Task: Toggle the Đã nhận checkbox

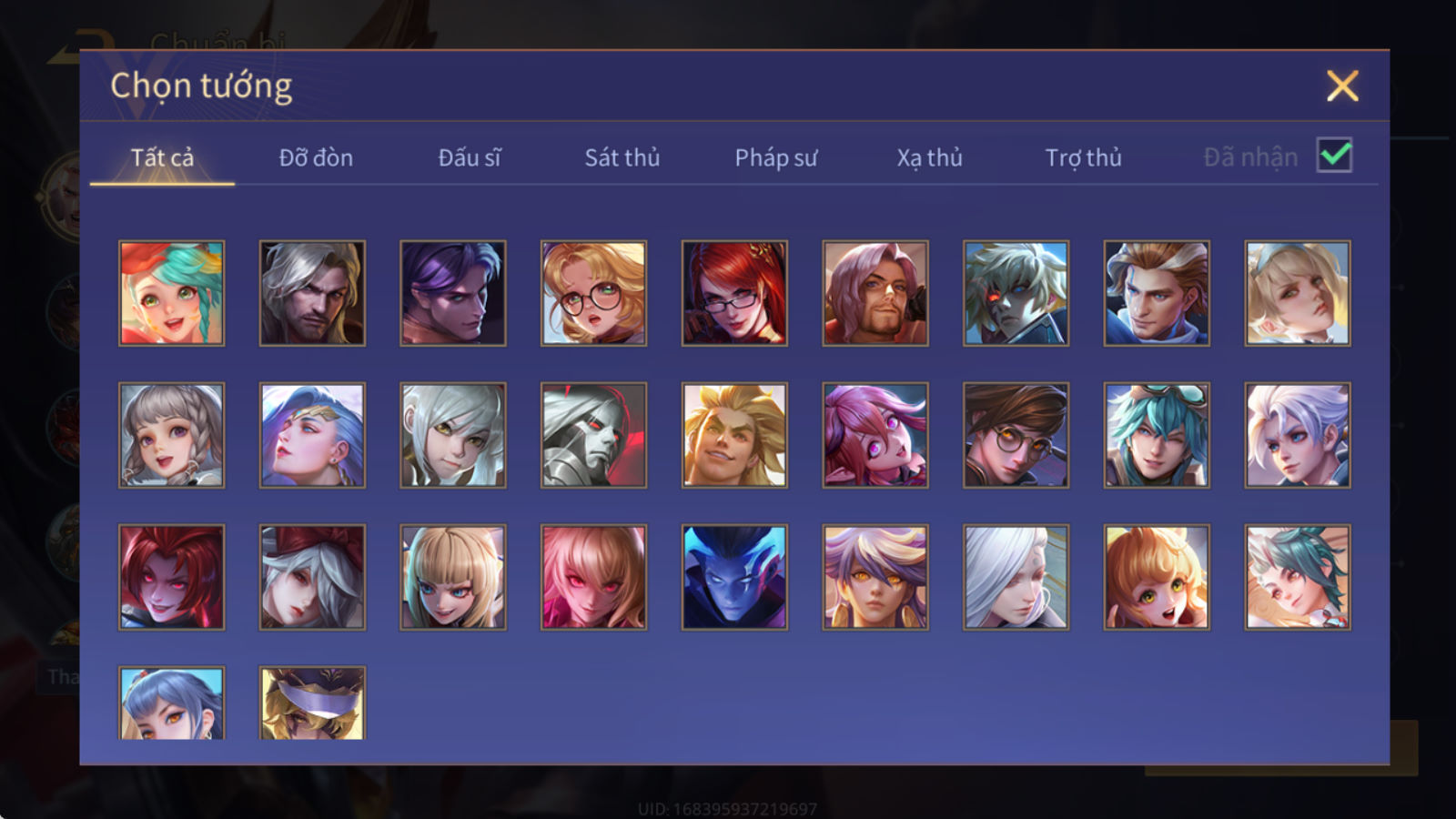Action: (x=1334, y=156)
